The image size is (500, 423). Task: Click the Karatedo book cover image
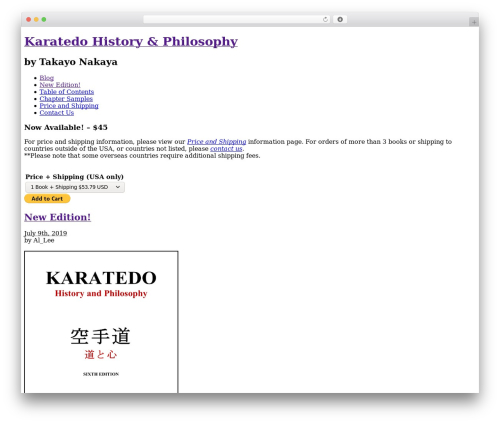tap(101, 322)
